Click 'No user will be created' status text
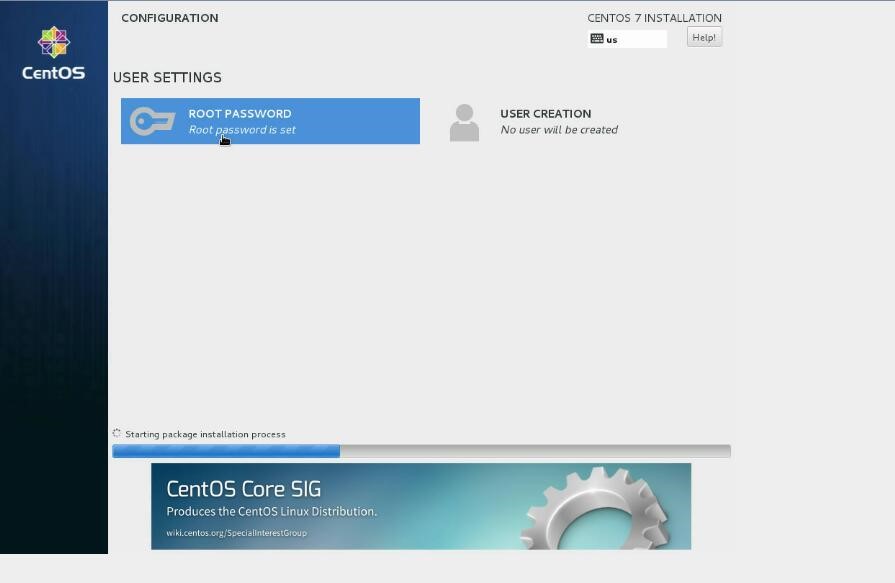This screenshot has height=583, width=895. 559,130
